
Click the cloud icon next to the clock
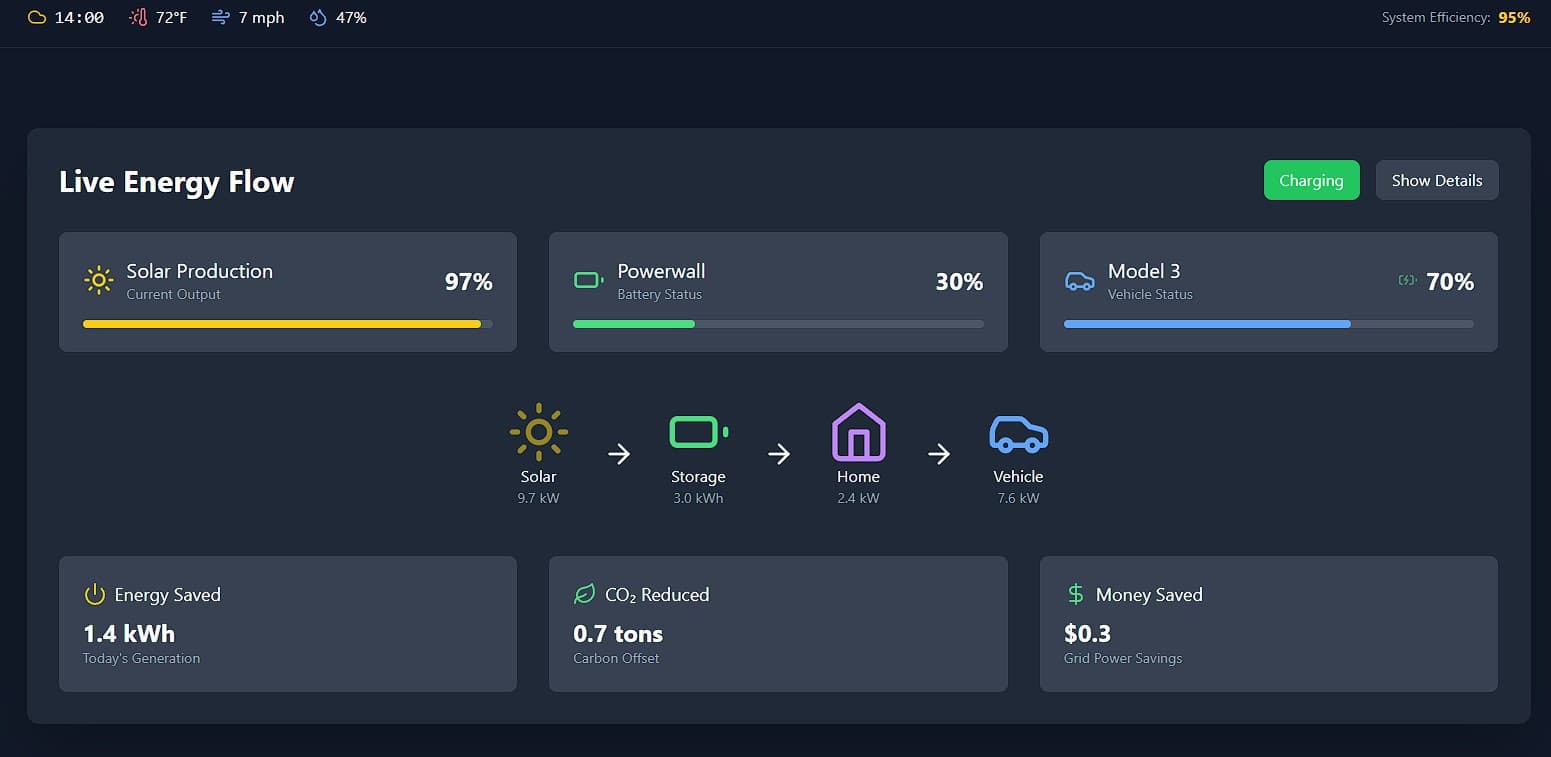[37, 16]
